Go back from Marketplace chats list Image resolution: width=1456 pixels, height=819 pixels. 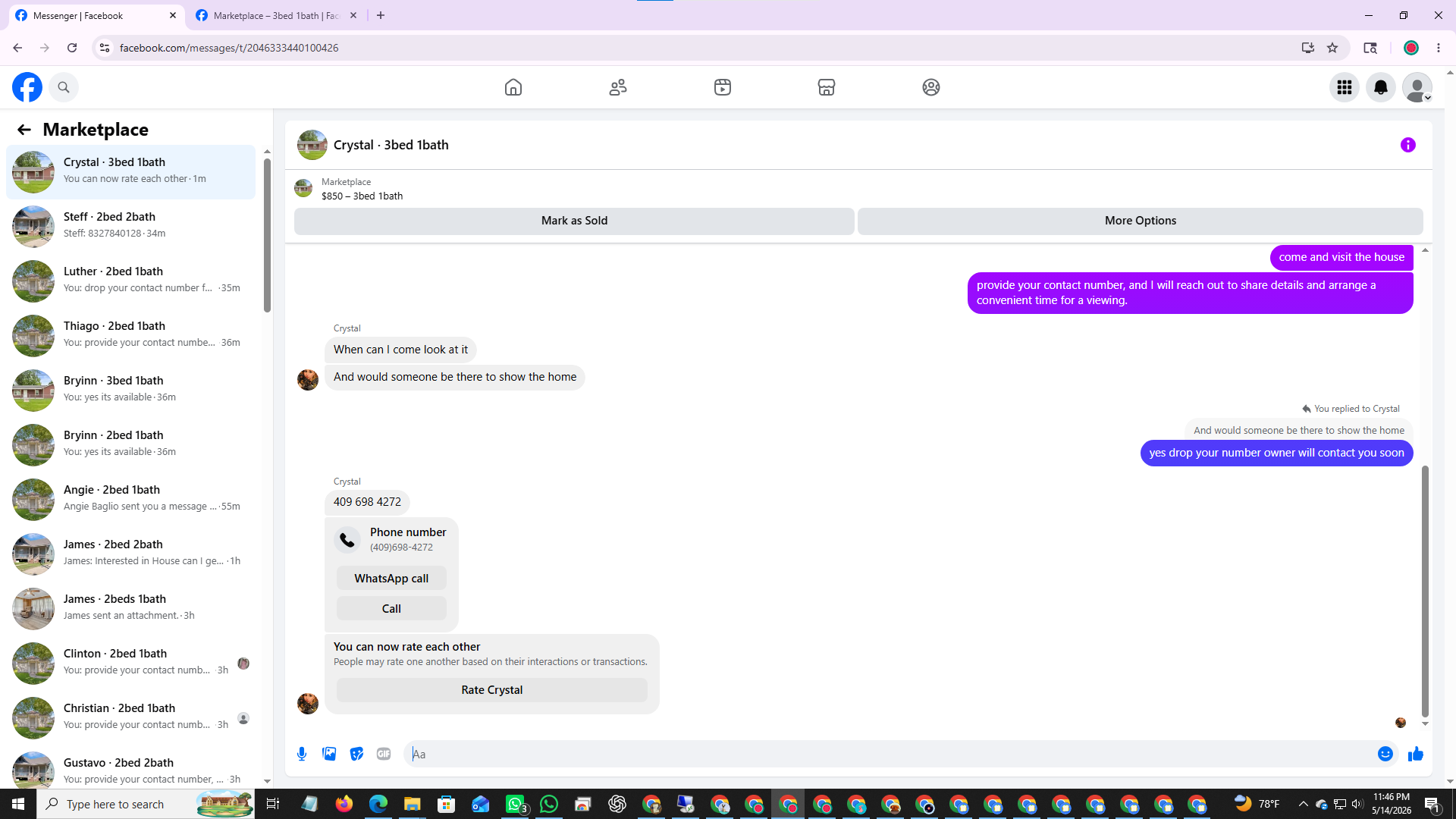pyautogui.click(x=24, y=130)
